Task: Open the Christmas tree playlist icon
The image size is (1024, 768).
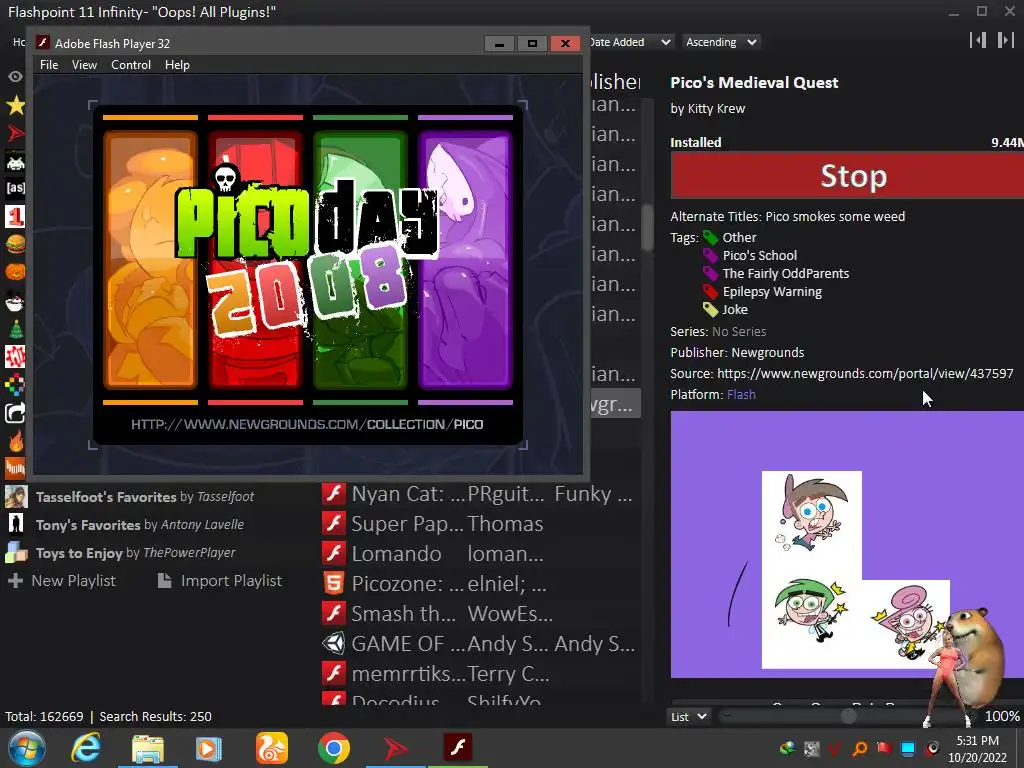Action: click(15, 328)
